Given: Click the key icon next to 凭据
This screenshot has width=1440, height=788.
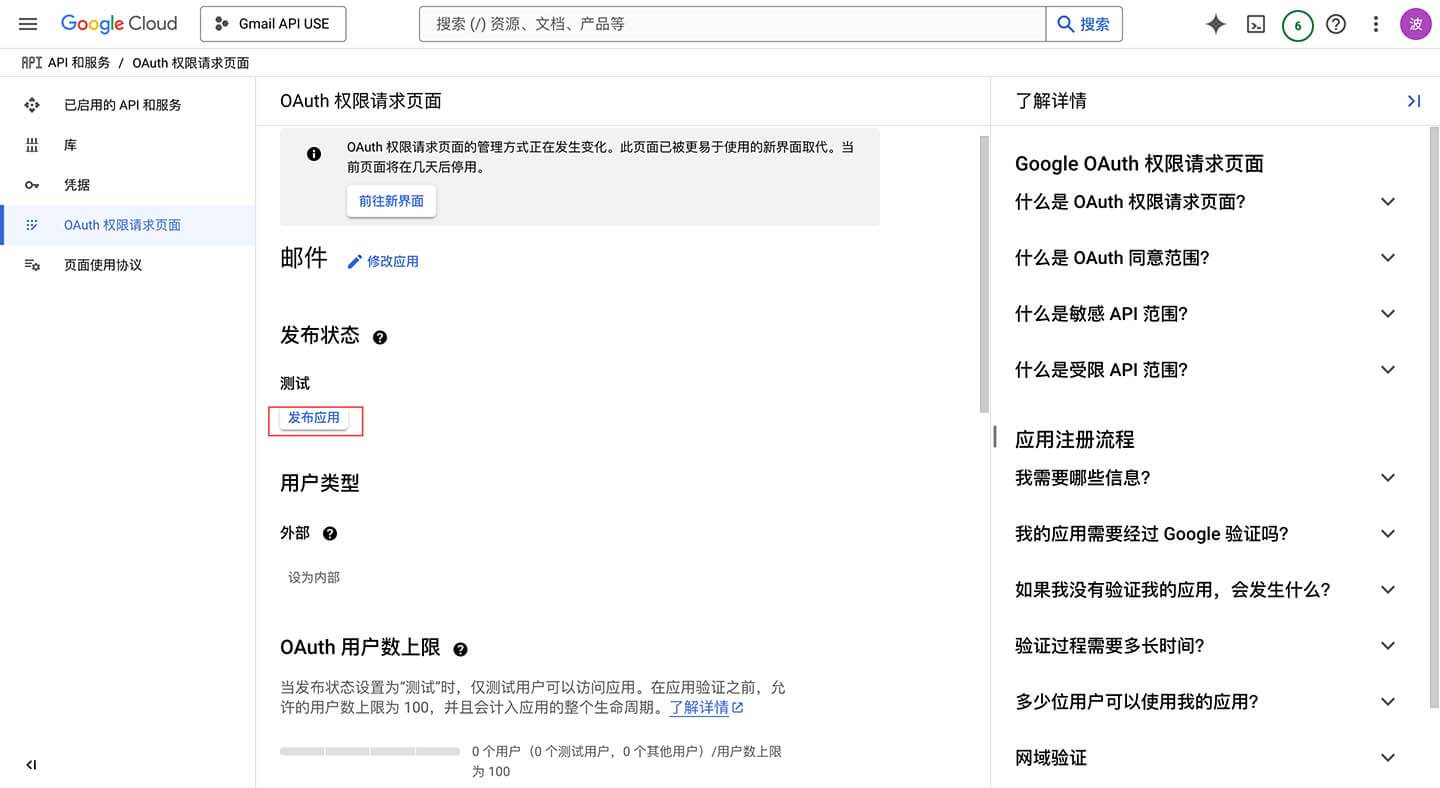Looking at the screenshot, I should [x=32, y=185].
